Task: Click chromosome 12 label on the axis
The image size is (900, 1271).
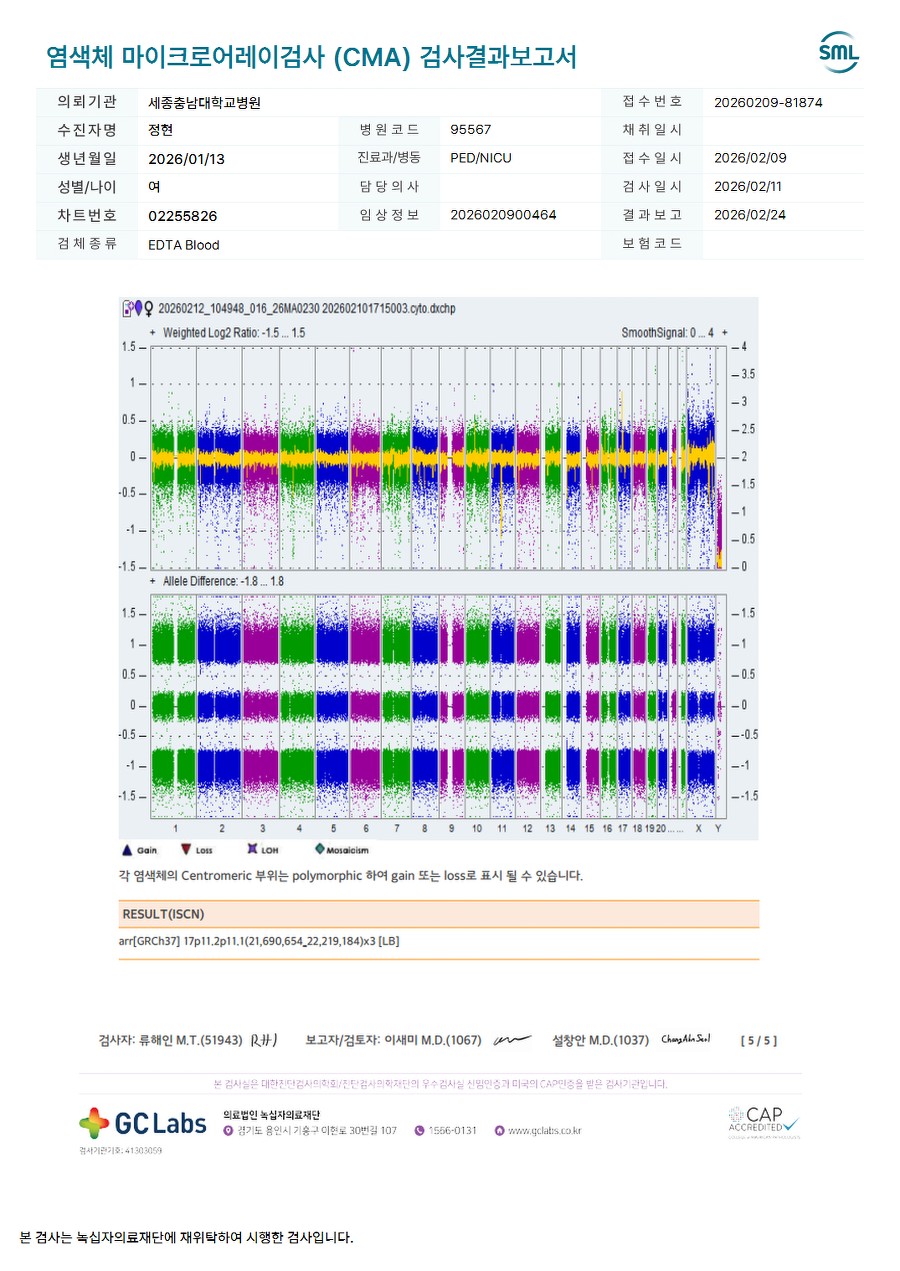Action: (526, 829)
